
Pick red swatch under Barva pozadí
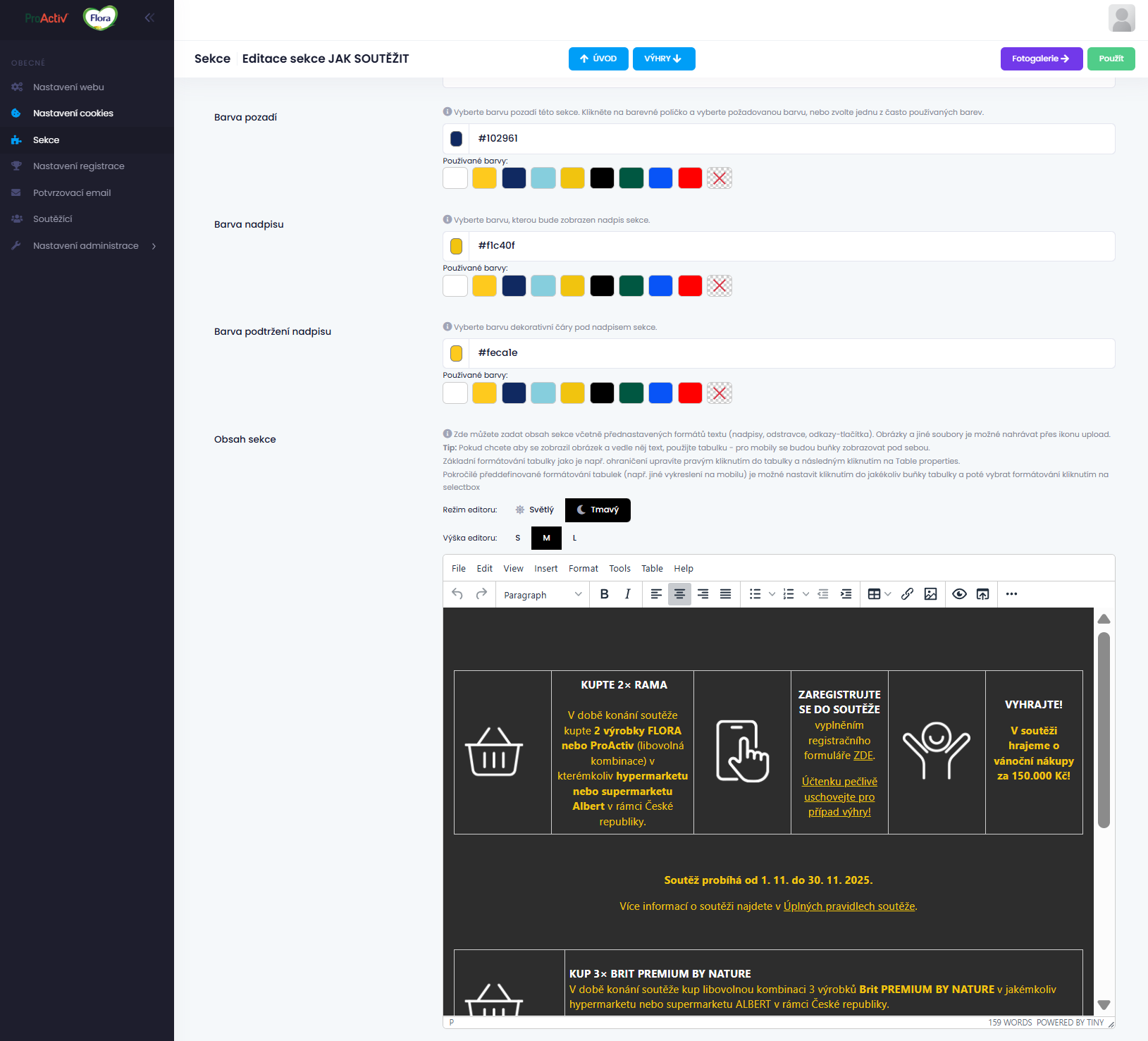coord(690,178)
